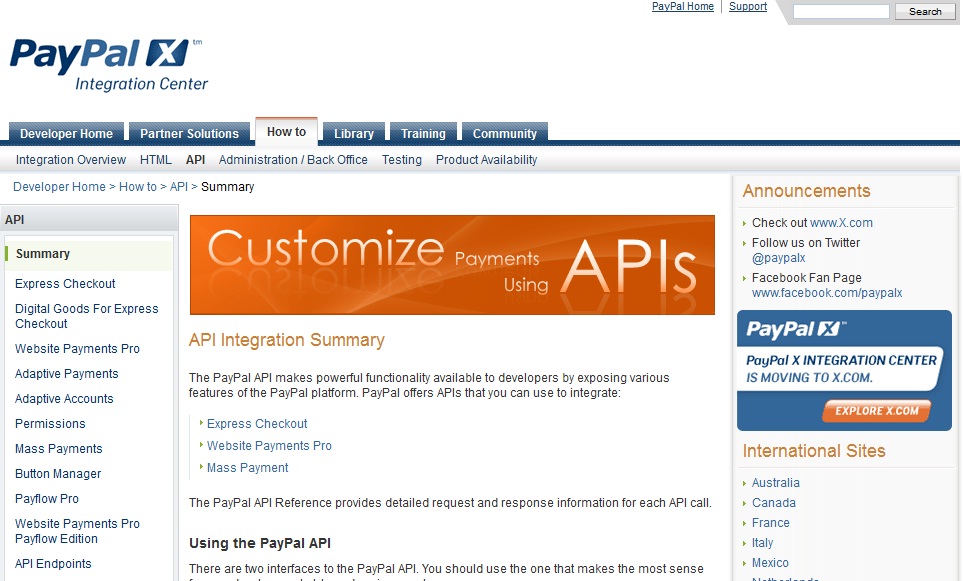Open the www.facebook.com/paypalx link
Screen dimensions: 963x581
[827, 293]
